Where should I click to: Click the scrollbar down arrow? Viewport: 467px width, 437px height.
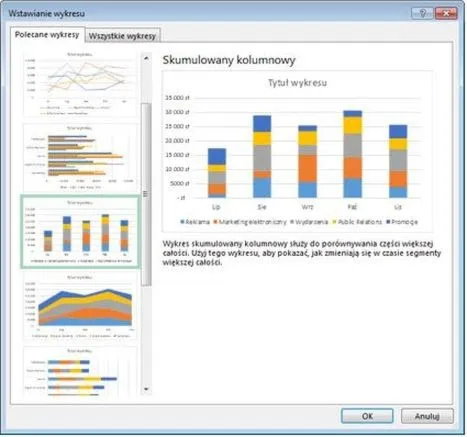[x=146, y=389]
